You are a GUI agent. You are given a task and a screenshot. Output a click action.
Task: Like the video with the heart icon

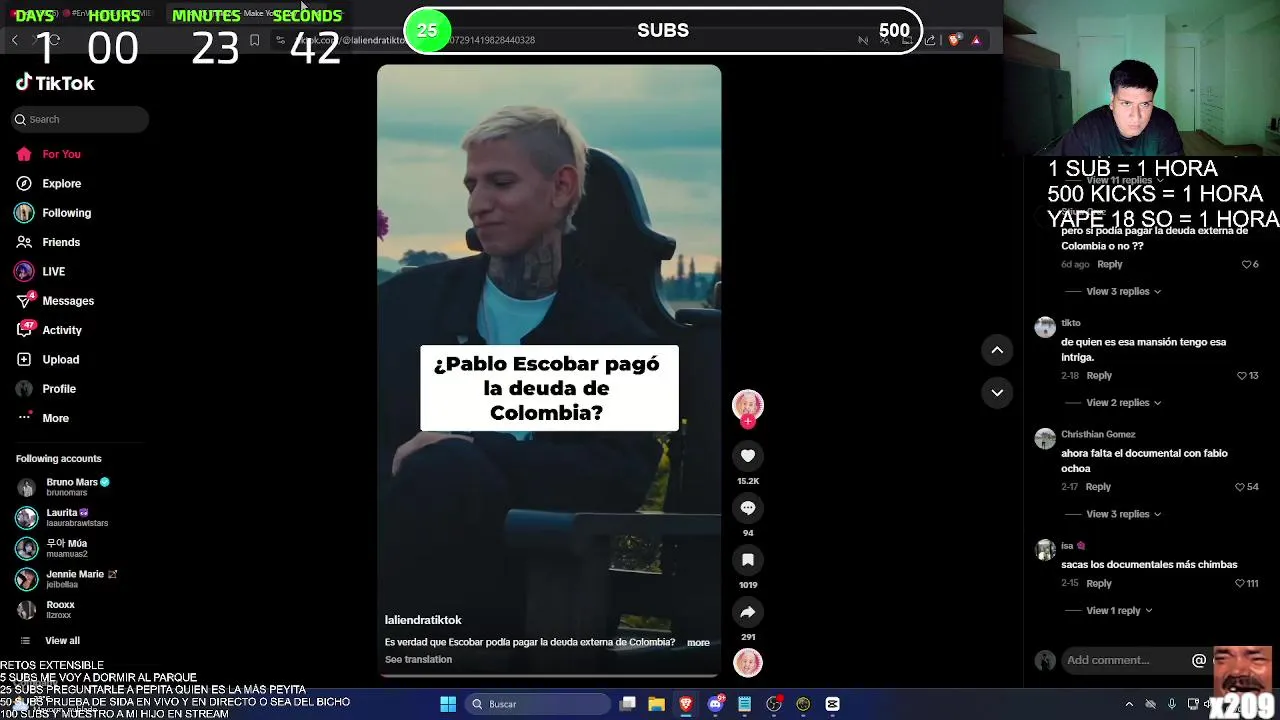tap(748, 456)
